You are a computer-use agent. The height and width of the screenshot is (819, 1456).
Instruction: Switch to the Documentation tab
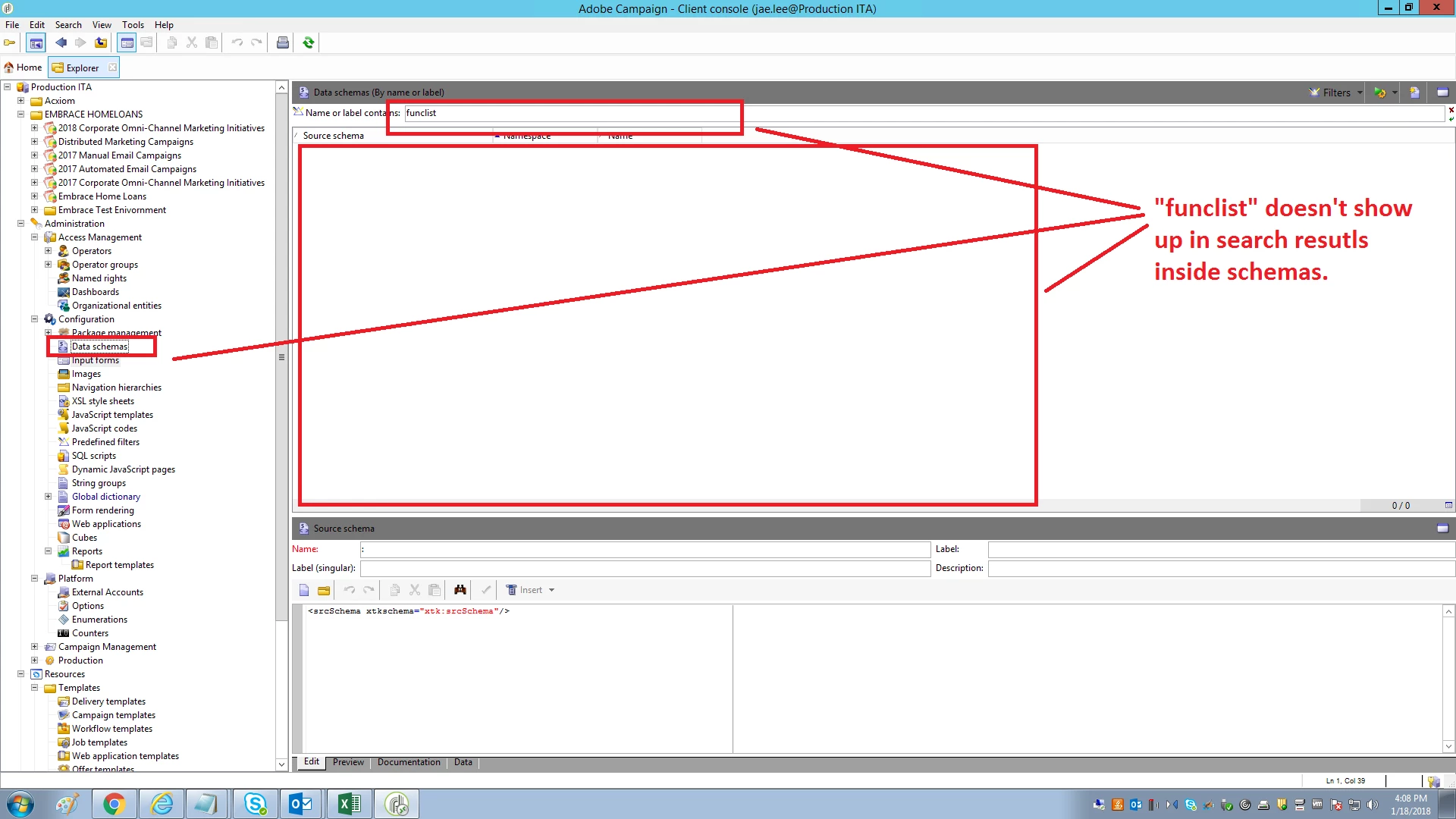click(409, 762)
